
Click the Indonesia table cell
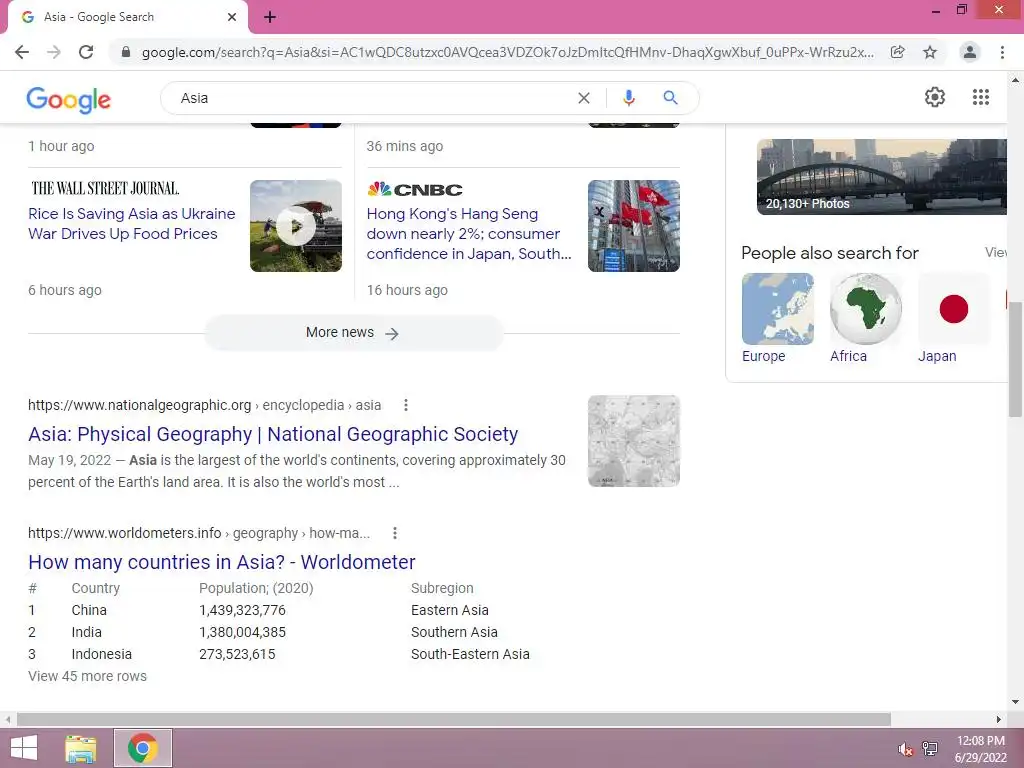tap(101, 654)
